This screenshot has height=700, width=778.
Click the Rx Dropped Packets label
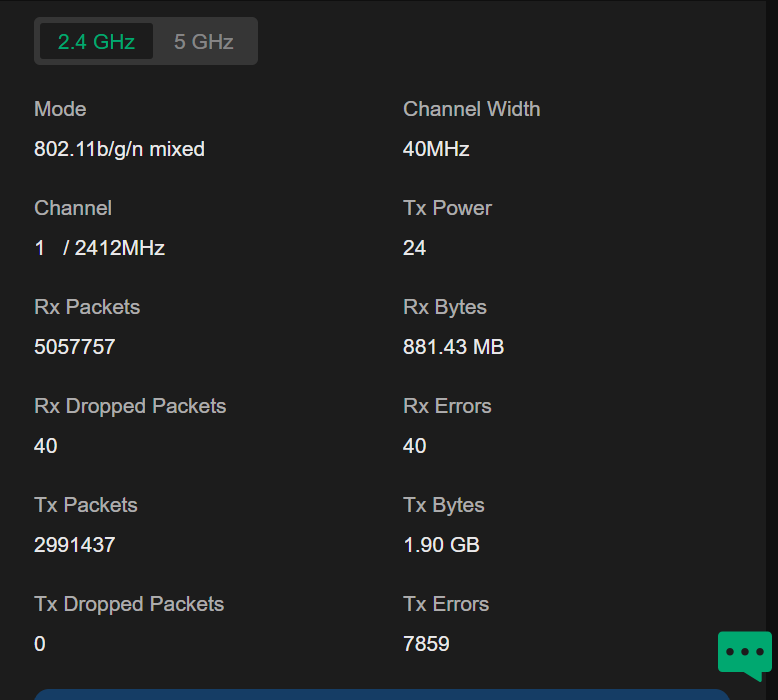[130, 407]
